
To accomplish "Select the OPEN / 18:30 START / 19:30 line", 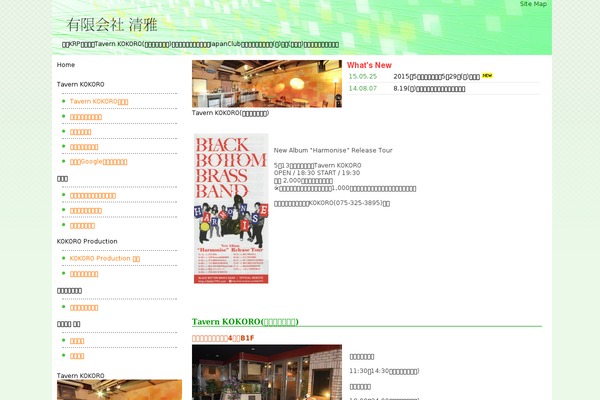I will click(317, 173).
